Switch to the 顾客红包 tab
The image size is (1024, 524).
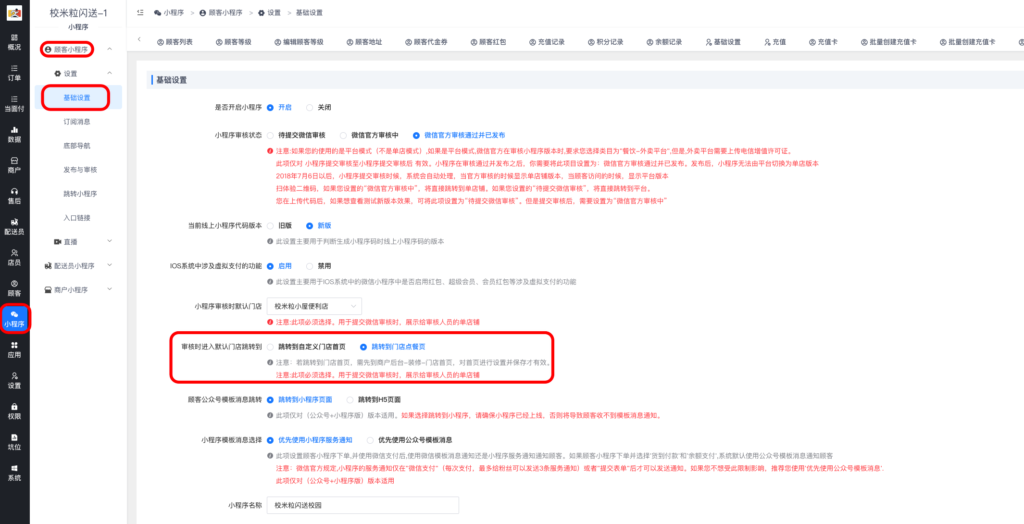(x=488, y=42)
